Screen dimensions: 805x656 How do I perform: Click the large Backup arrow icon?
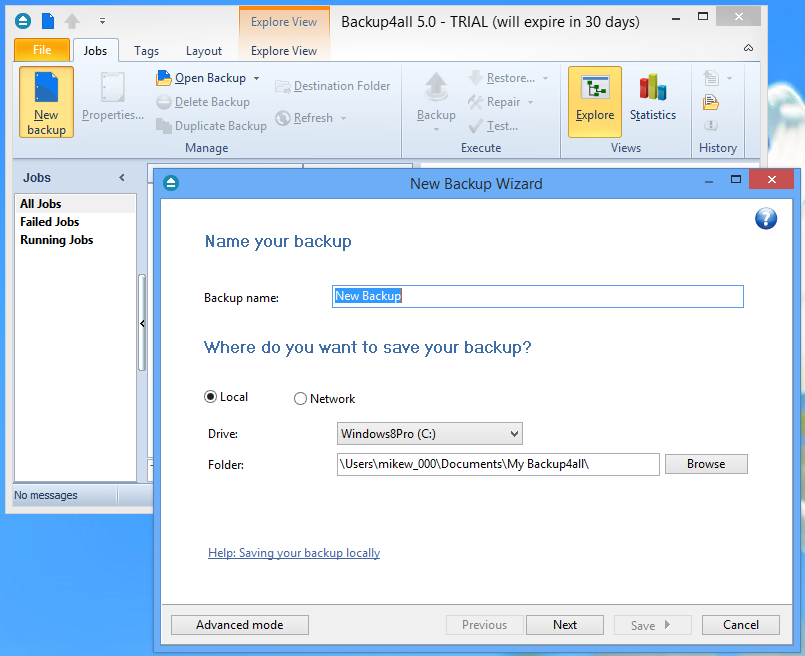[436, 86]
